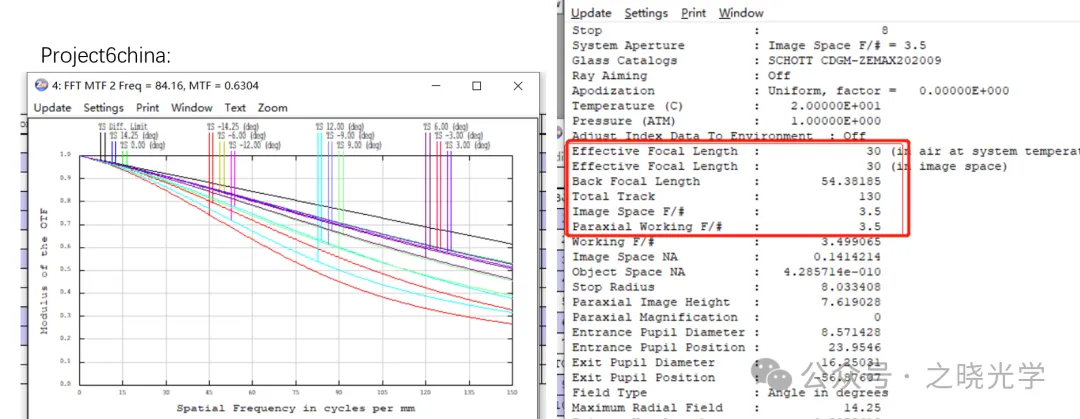Click the Diff. Limit legend label

tap(114, 126)
